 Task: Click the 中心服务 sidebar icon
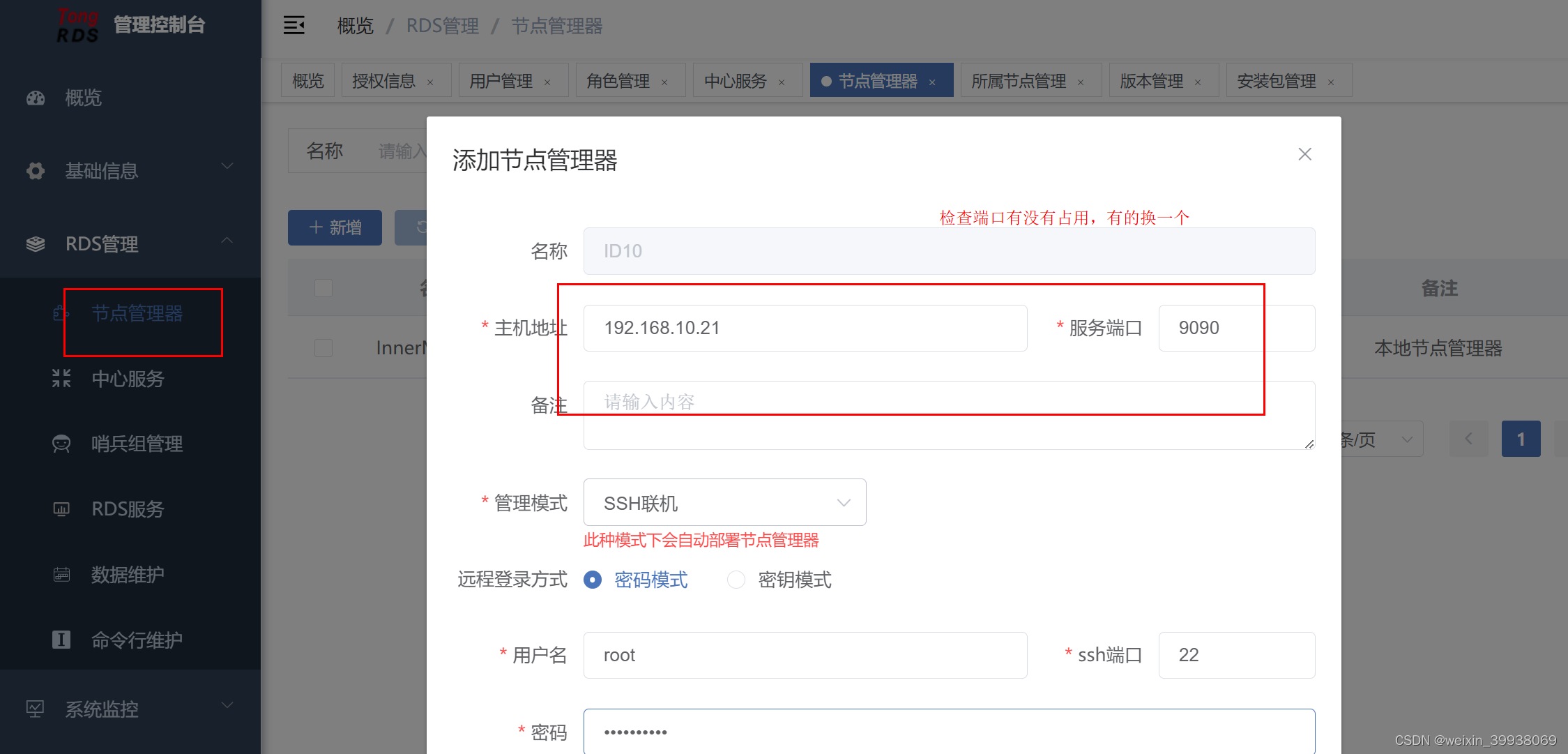point(61,379)
